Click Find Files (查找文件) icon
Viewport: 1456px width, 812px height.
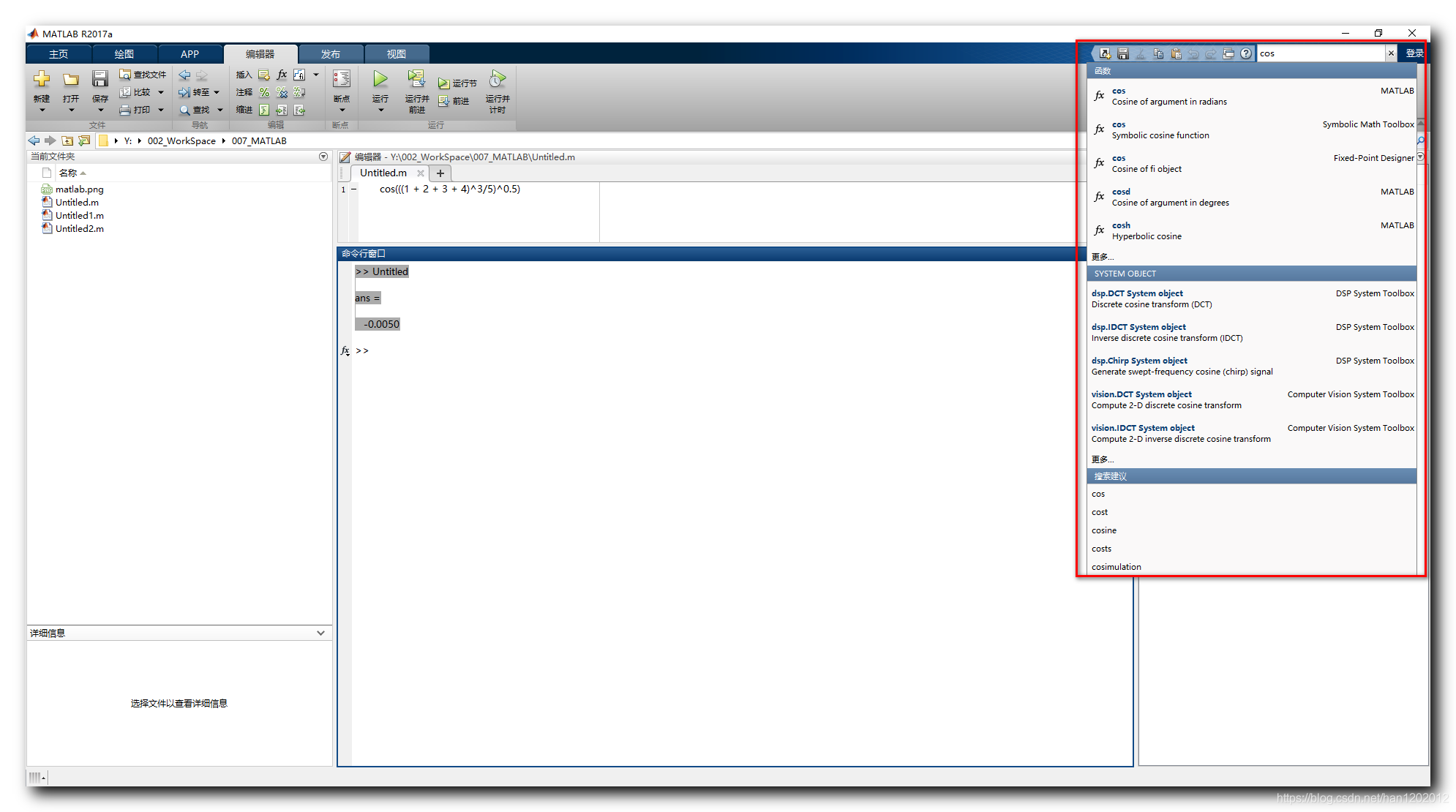coord(125,75)
